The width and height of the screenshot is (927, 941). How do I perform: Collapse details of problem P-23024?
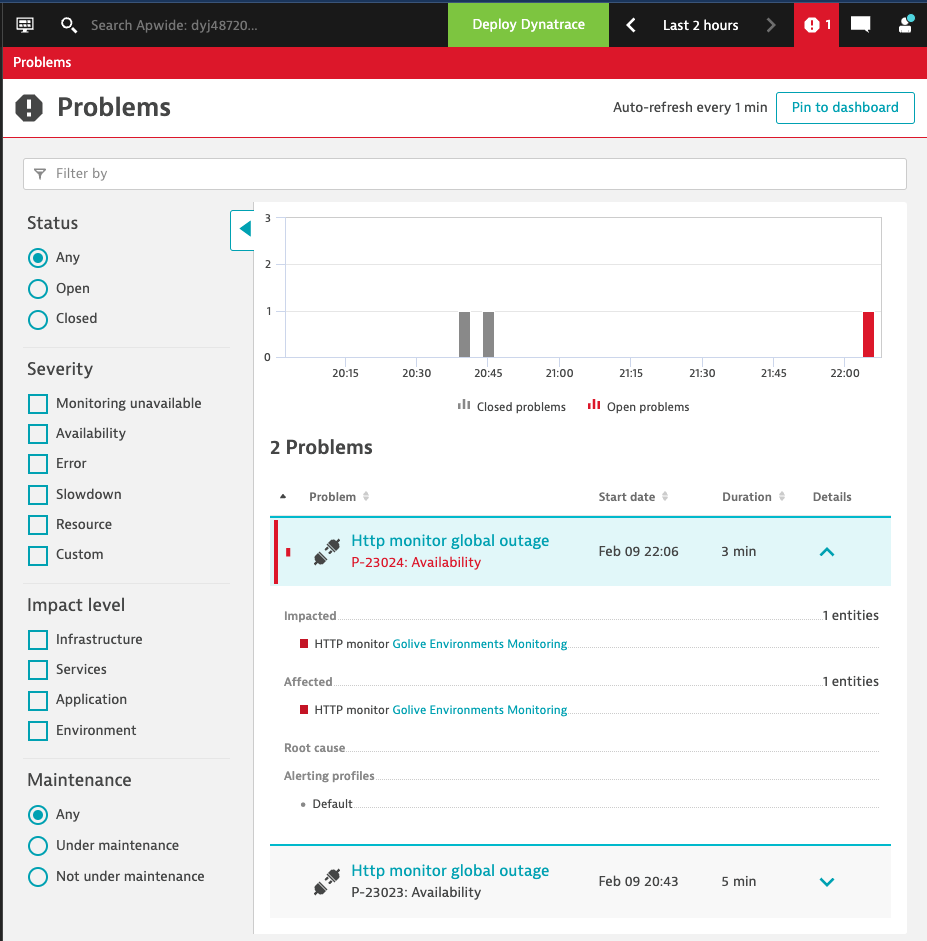(x=826, y=551)
